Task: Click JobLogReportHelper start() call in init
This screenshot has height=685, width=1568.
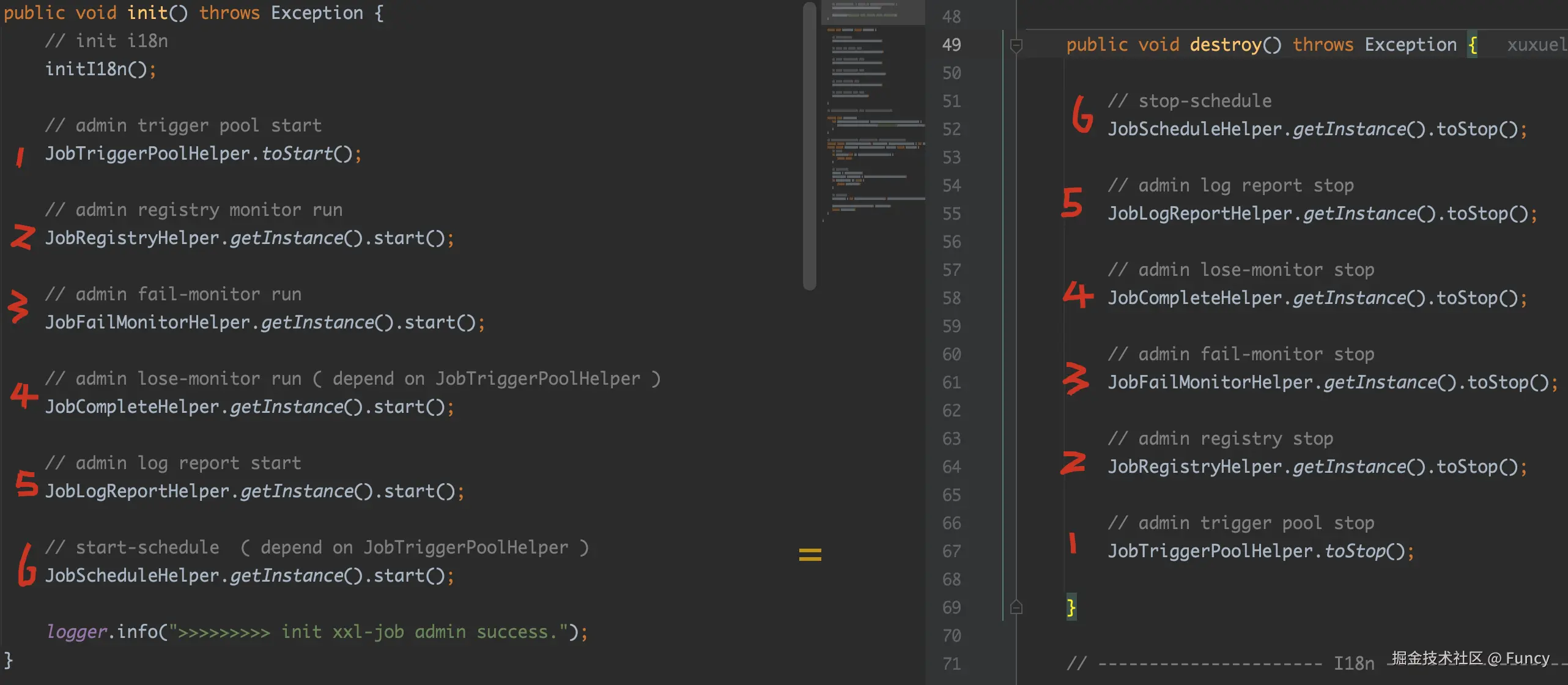Action: pyautogui.click(x=254, y=491)
